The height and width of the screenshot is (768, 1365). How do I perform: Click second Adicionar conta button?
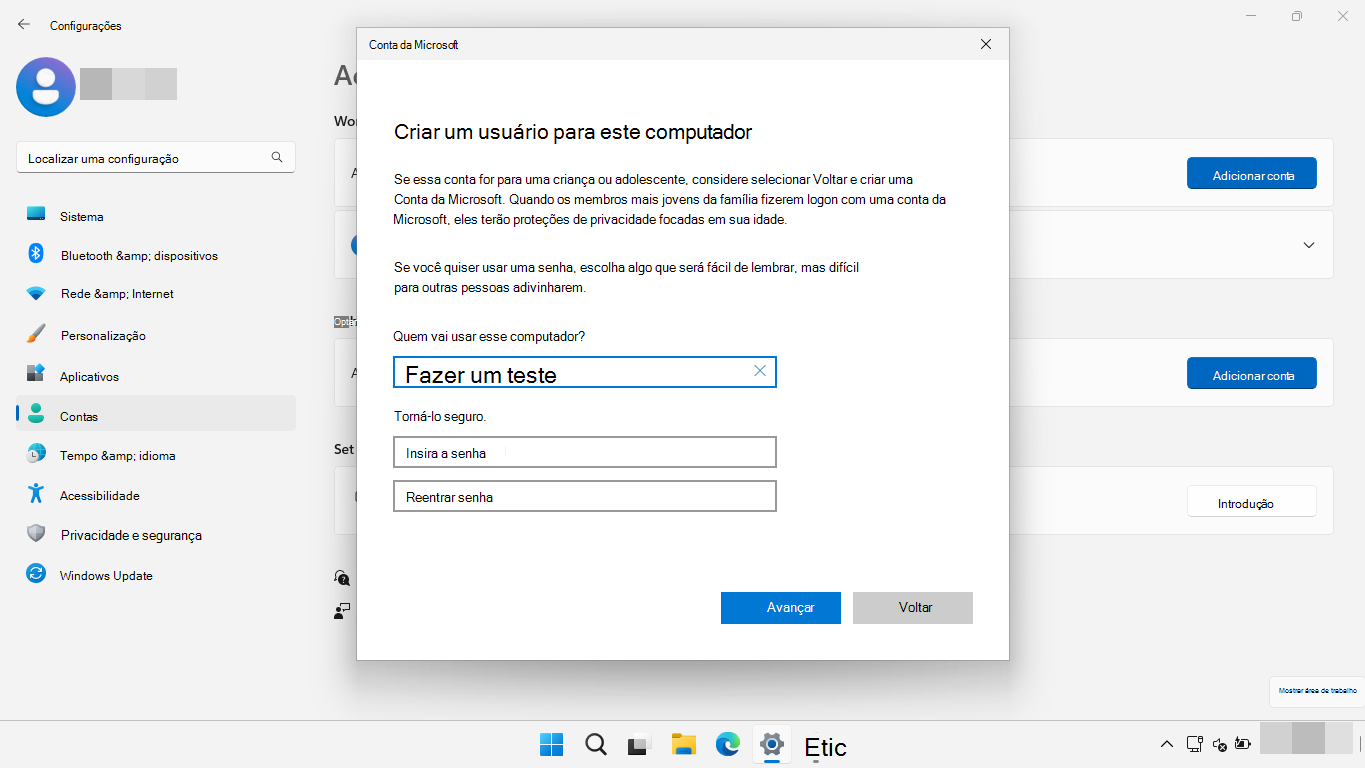[1252, 374]
